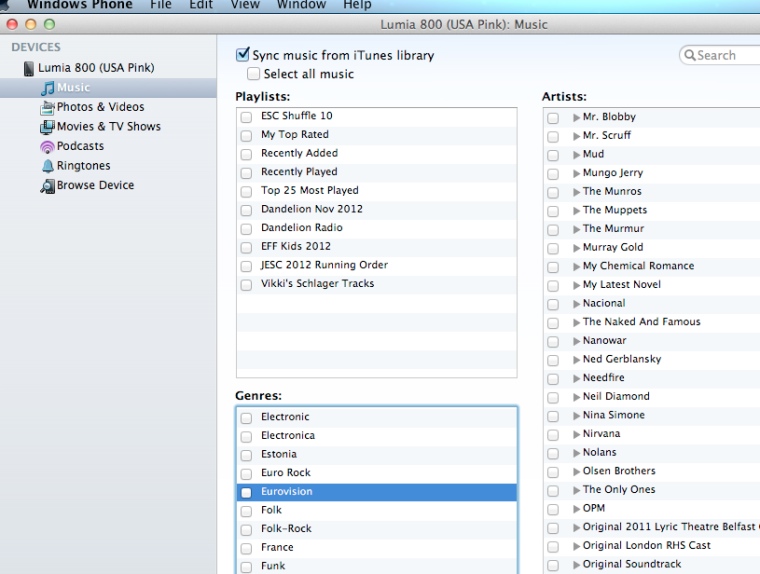The width and height of the screenshot is (760, 574).
Task: Click the My Latest Novel artist name
Action: click(x=622, y=285)
